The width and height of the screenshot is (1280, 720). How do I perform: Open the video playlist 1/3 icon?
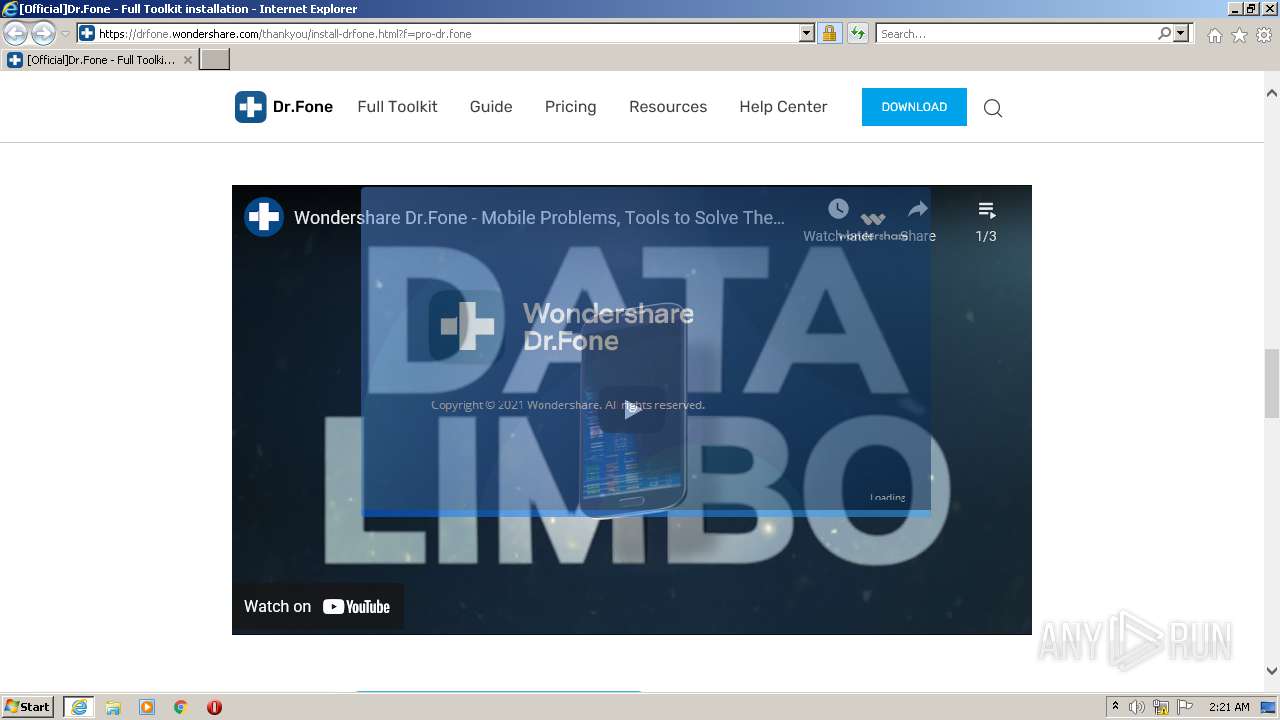click(986, 210)
